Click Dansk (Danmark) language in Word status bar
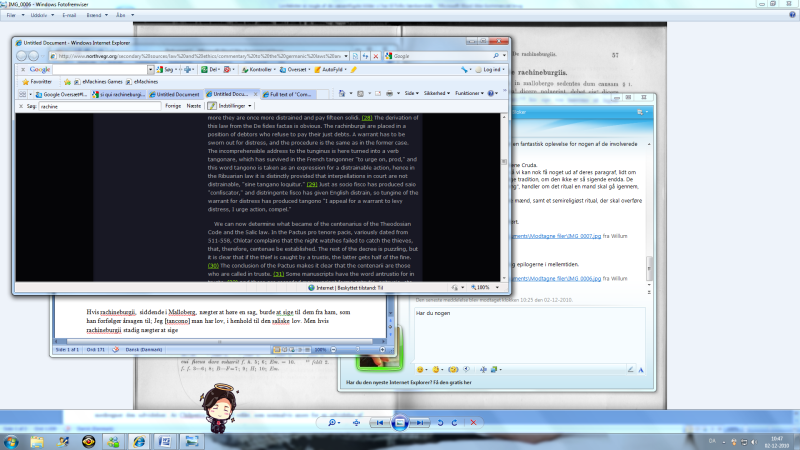Image resolution: width=800 pixels, height=450 pixels. [144, 350]
